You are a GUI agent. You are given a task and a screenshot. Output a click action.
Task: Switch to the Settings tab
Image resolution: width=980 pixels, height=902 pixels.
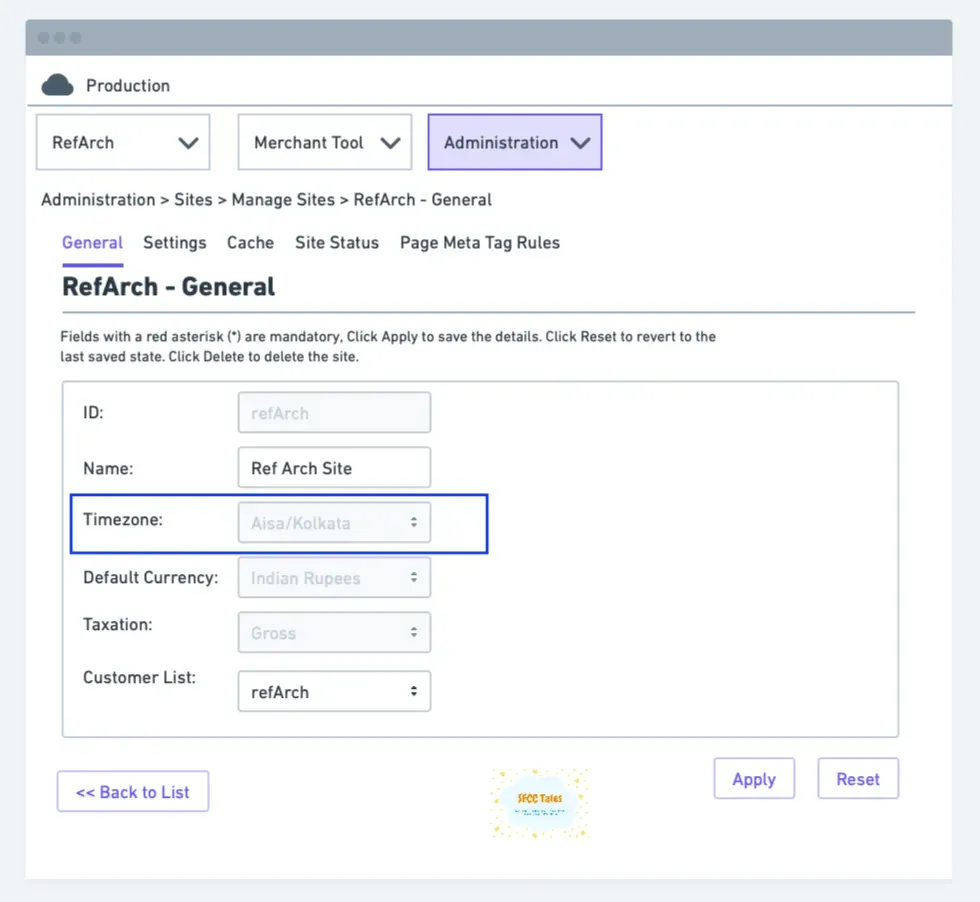point(174,243)
